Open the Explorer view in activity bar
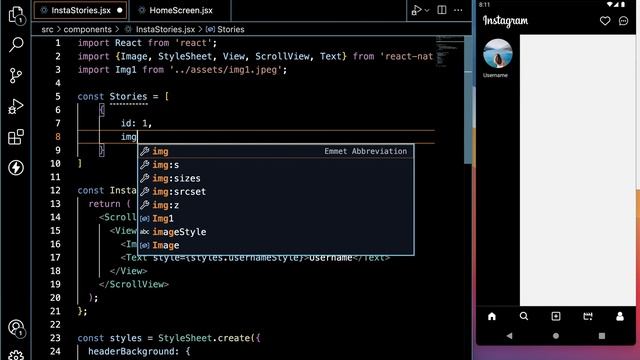The width and height of the screenshot is (640, 360). point(16,16)
